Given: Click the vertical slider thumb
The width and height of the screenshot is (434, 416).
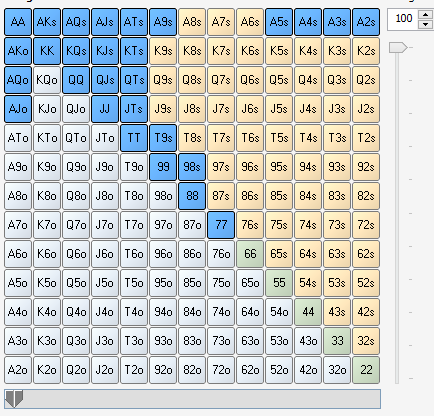Looking at the screenshot, I should point(398,48).
